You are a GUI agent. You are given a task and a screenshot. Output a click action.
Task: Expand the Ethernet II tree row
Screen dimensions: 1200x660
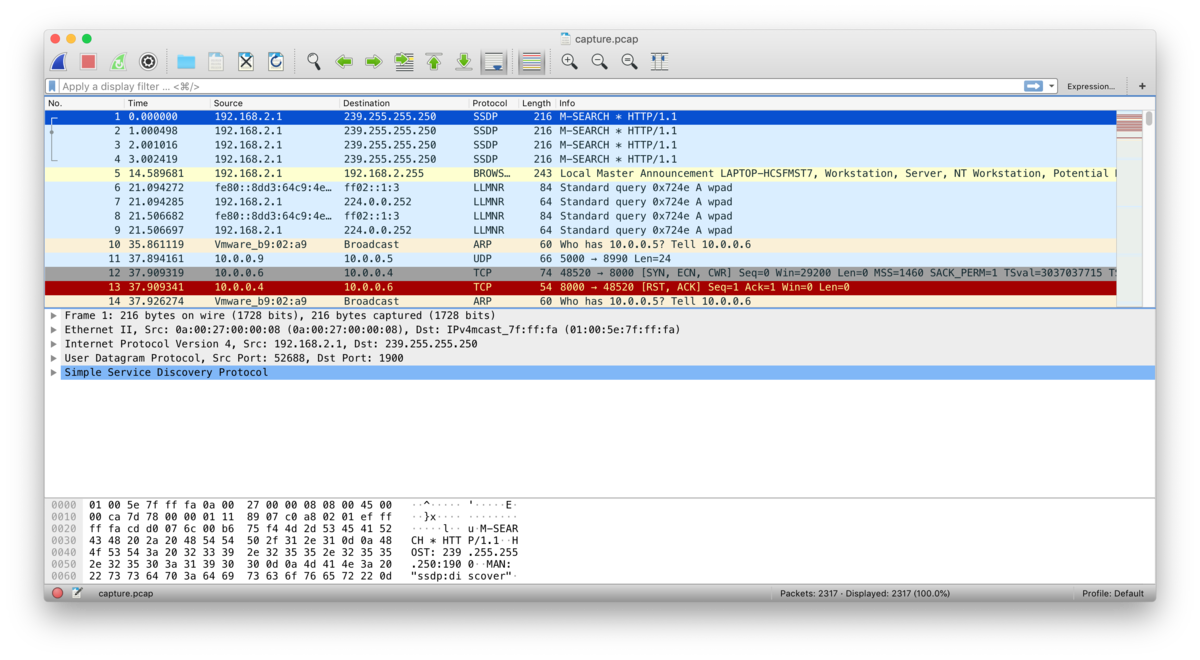[x=54, y=329]
